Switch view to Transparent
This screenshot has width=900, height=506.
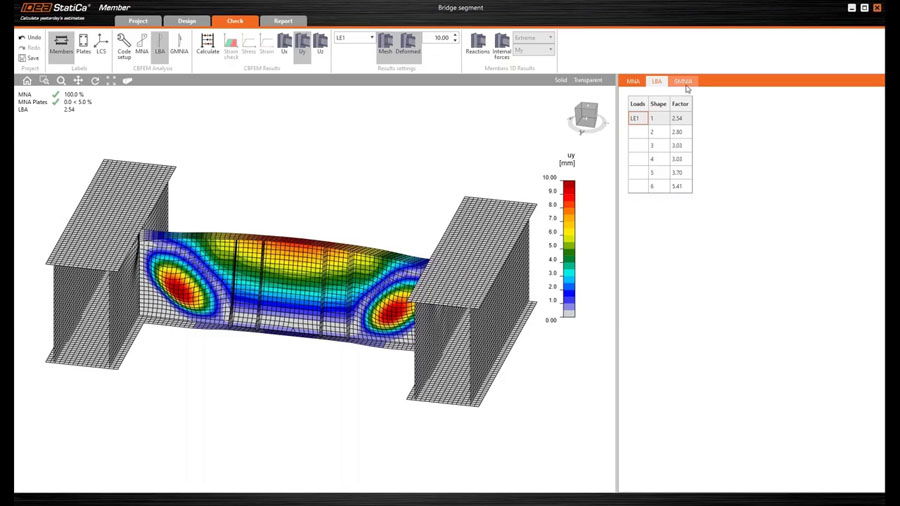(x=588, y=80)
